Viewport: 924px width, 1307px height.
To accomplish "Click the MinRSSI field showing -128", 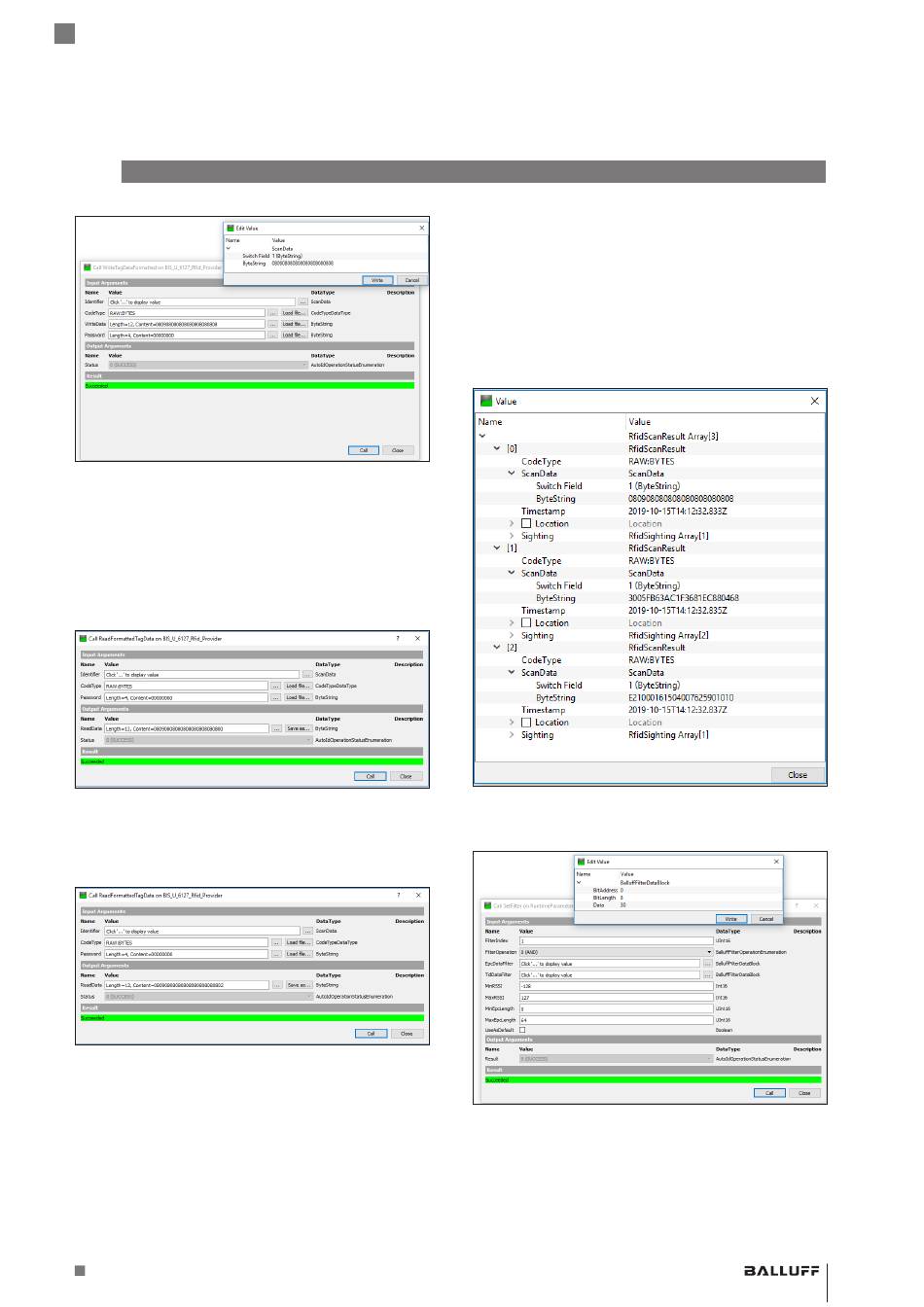I will click(x=616, y=986).
